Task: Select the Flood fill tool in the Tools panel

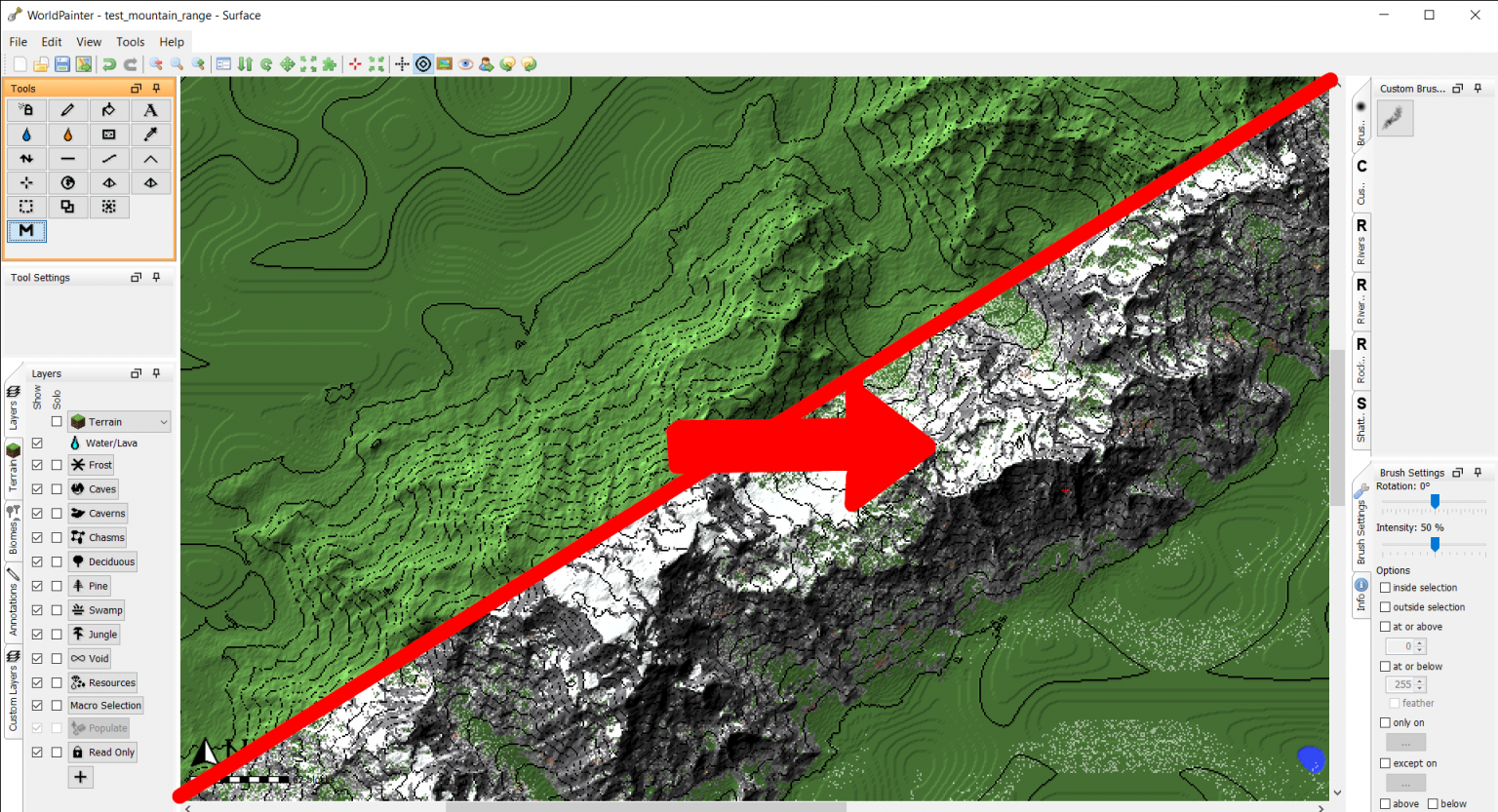Action: [109, 109]
